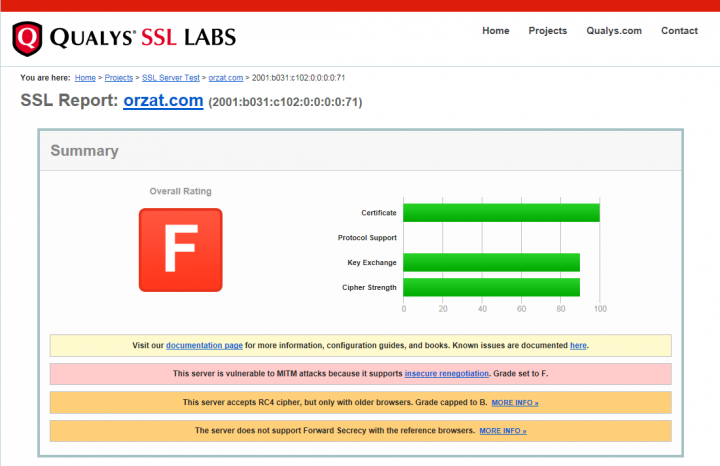Click the Key Exchange score bar
The image size is (720, 466).
pos(491,262)
